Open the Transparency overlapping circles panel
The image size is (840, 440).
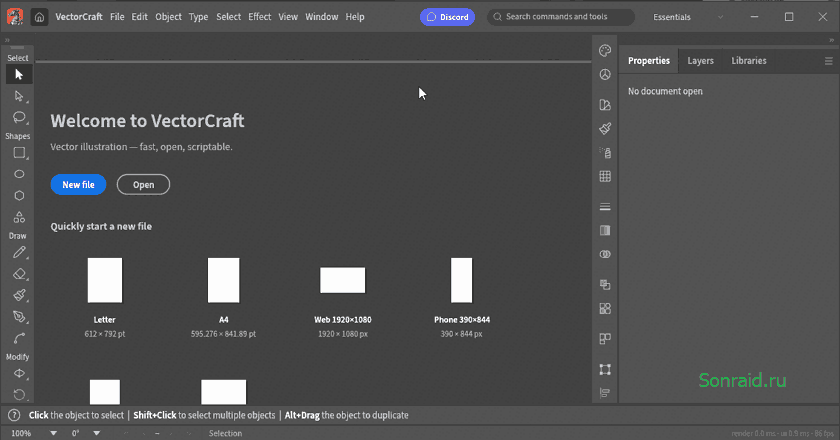(x=605, y=255)
